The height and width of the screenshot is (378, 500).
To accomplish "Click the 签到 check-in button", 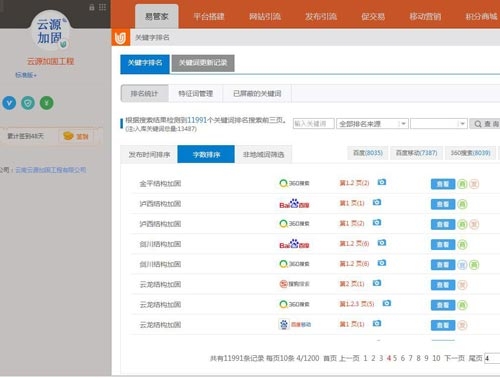I will point(76,136).
